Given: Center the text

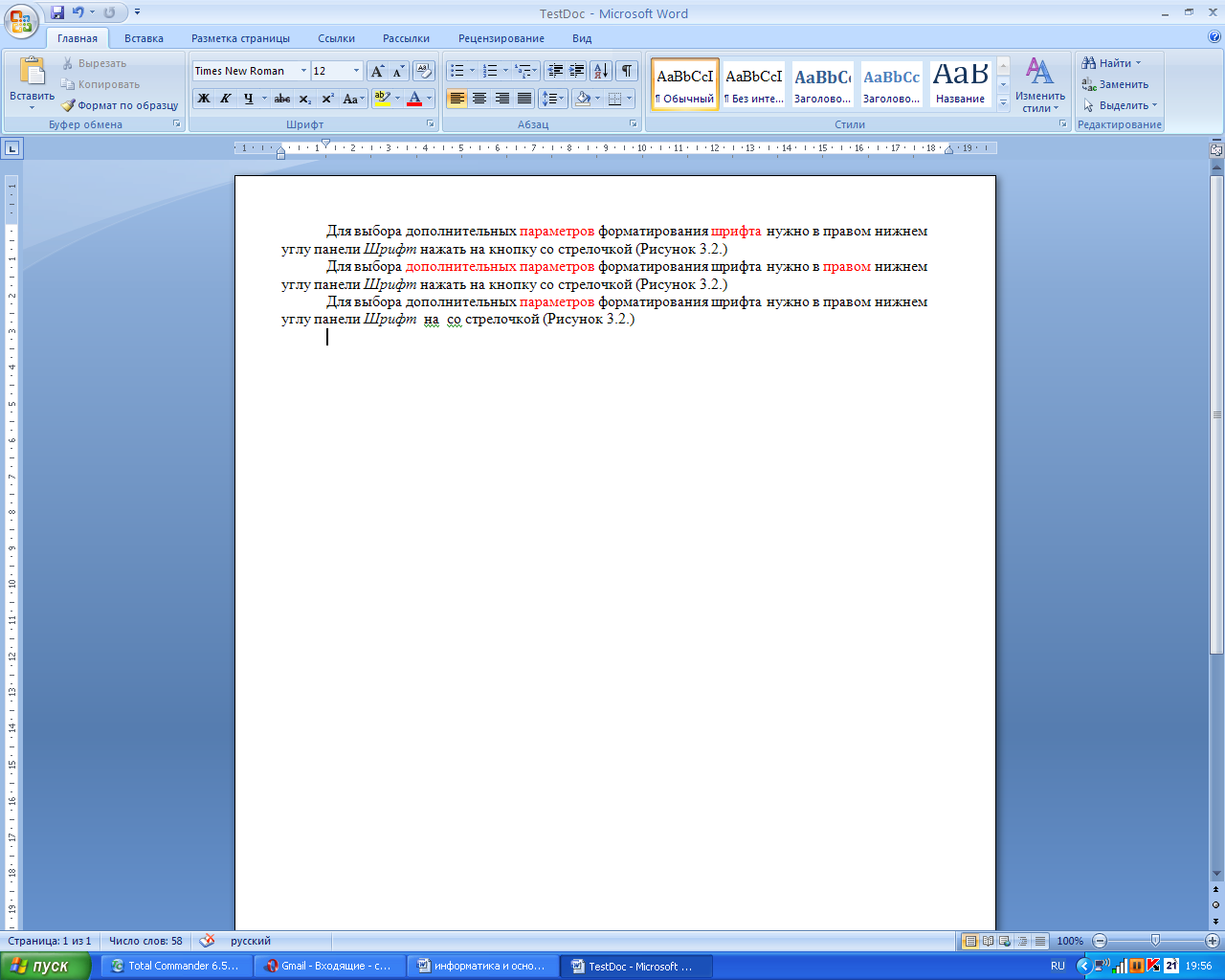Looking at the screenshot, I should (479, 98).
